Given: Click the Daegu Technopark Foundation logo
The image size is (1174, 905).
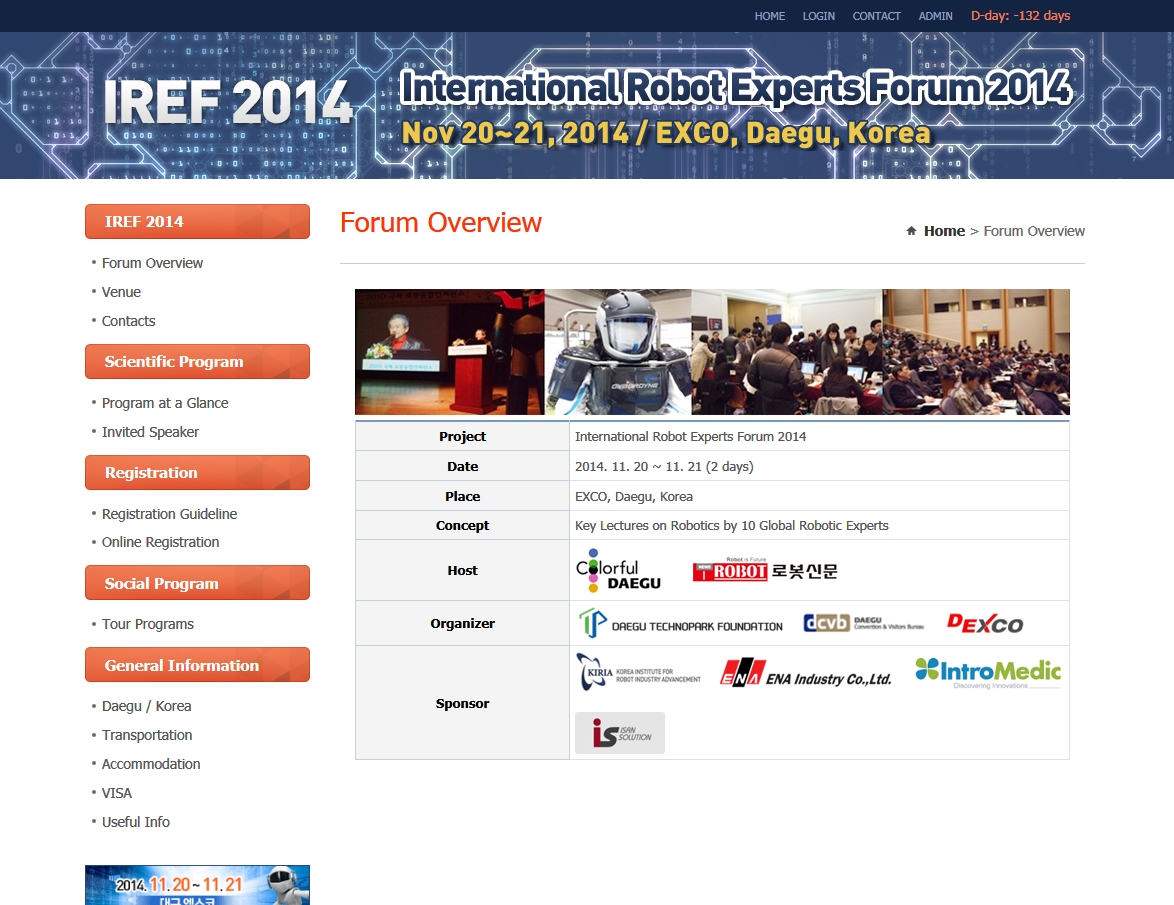Looking at the screenshot, I should [681, 624].
